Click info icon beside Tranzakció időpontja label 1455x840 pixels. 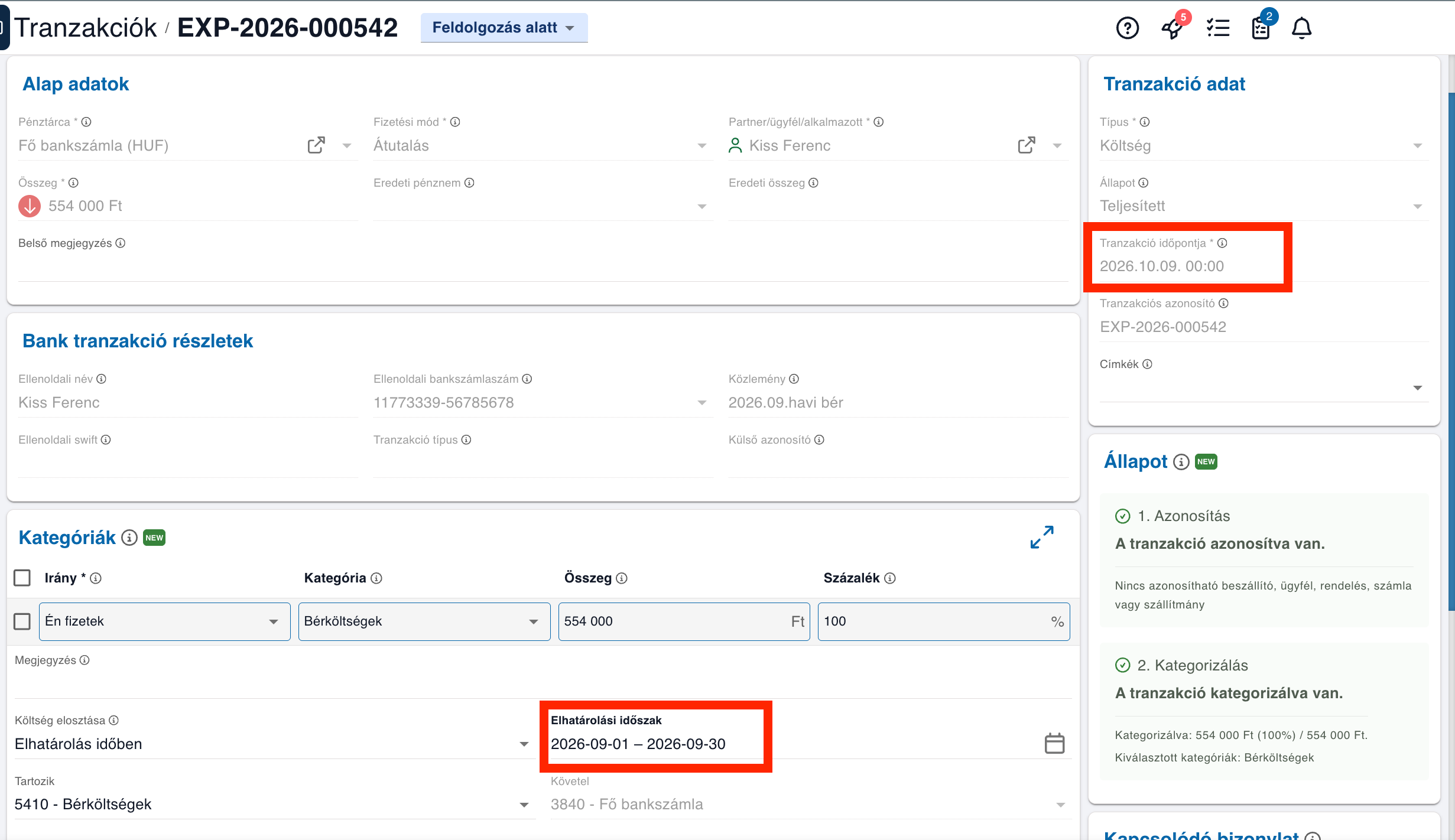coord(1222,243)
